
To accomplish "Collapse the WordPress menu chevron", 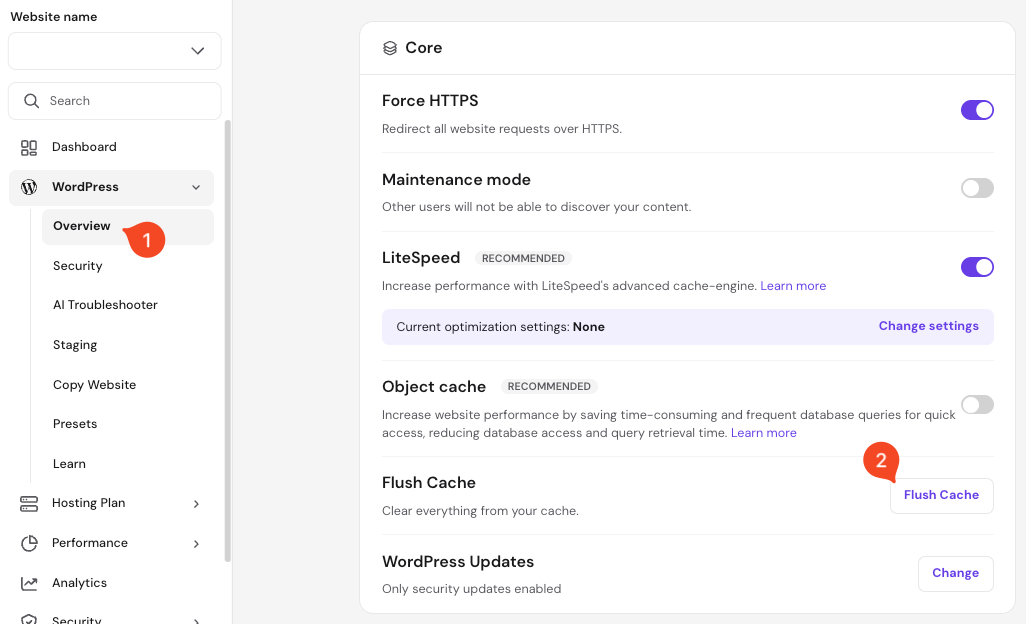I will click(x=196, y=188).
